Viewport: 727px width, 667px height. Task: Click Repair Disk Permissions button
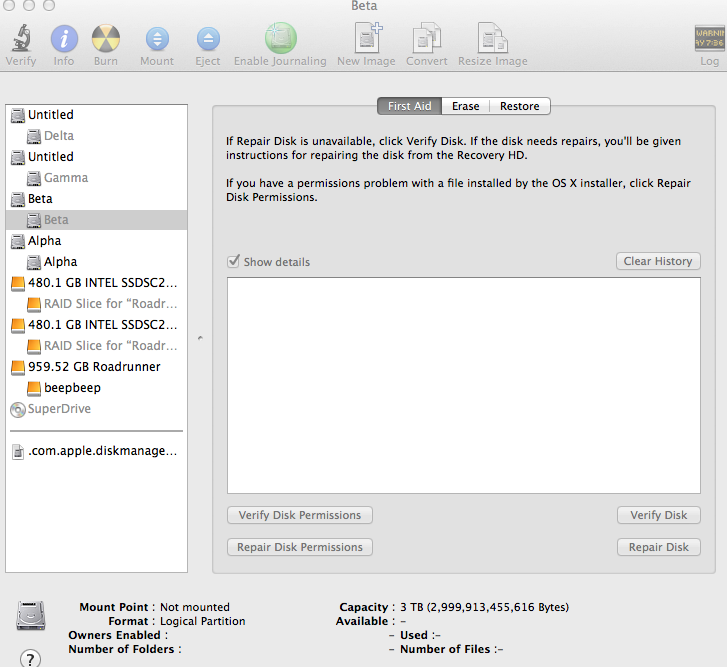click(x=300, y=547)
